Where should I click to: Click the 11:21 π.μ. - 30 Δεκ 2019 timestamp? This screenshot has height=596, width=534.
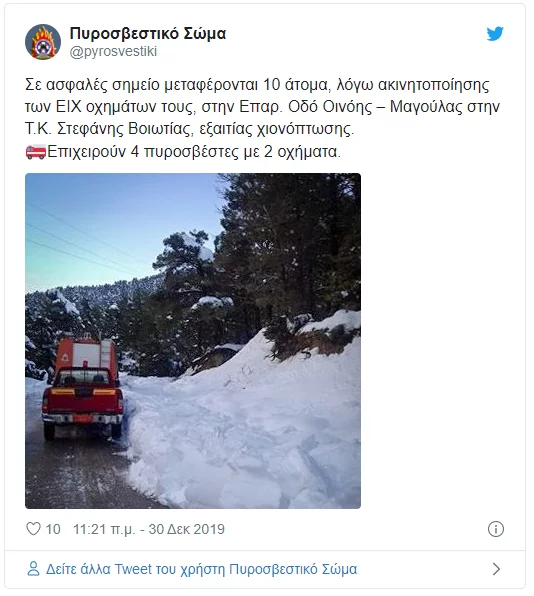pos(149,529)
